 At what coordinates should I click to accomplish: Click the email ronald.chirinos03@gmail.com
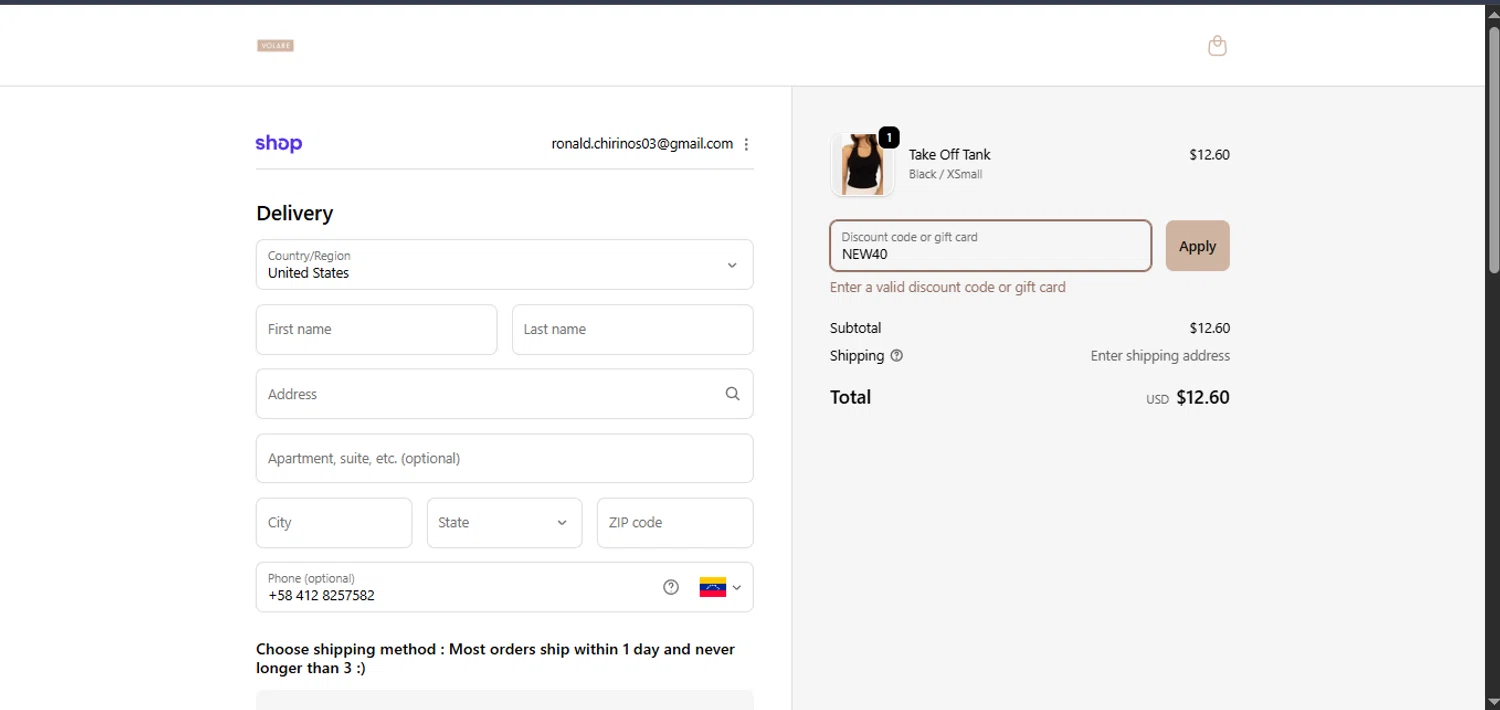[x=642, y=144]
